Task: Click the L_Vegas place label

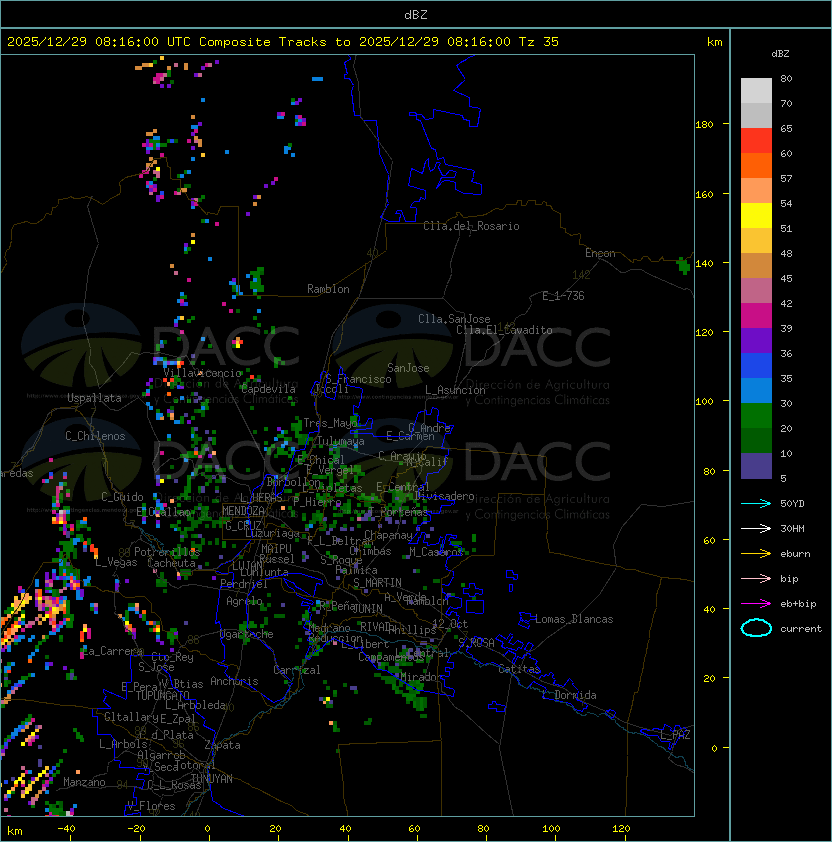Action: (116, 563)
